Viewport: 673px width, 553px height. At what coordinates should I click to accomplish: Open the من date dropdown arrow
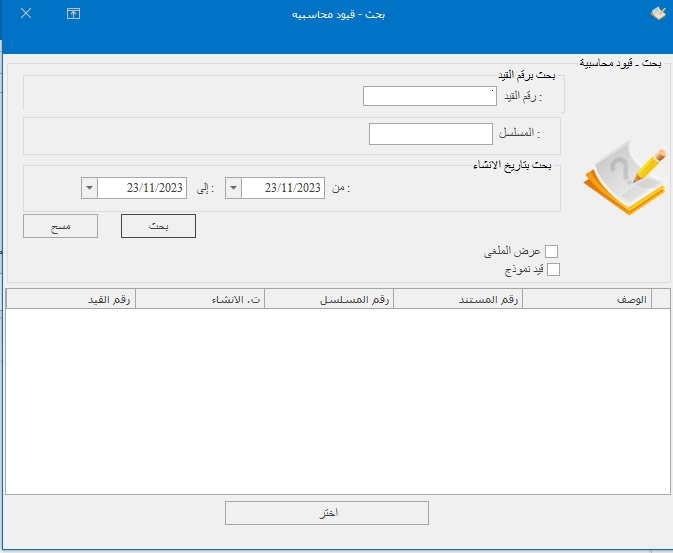(234, 187)
